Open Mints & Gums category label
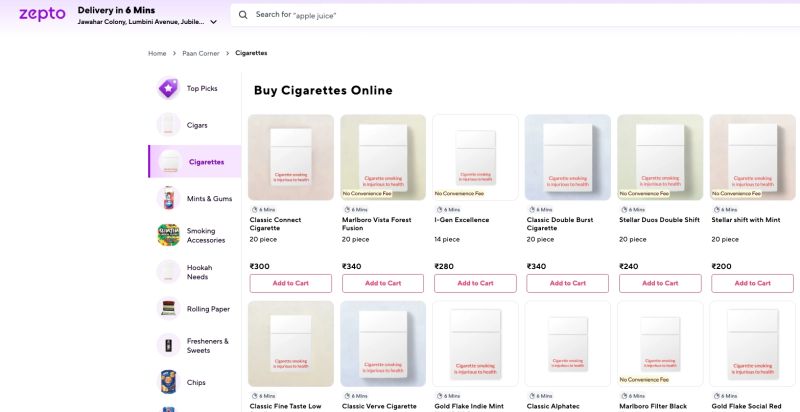This screenshot has width=800, height=412. [209, 198]
